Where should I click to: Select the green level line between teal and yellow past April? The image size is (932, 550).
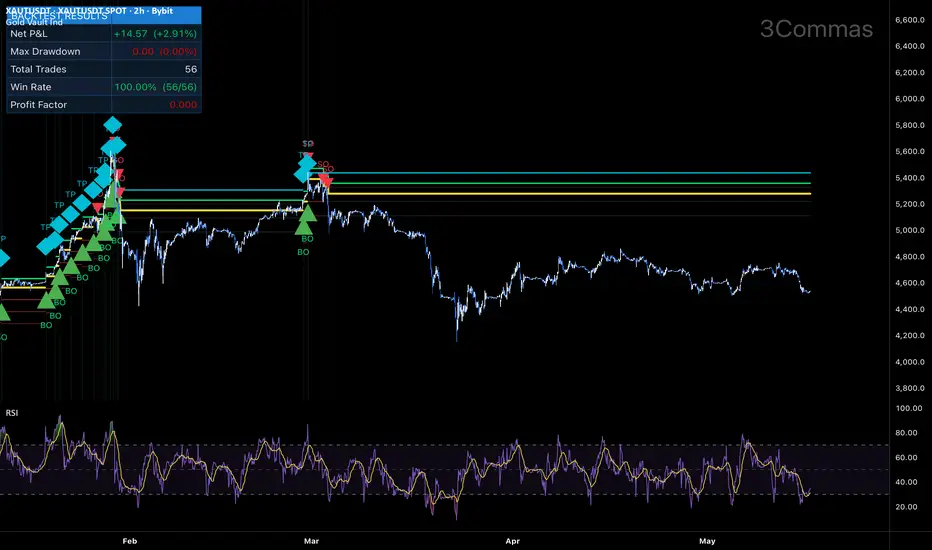[x=568, y=183]
